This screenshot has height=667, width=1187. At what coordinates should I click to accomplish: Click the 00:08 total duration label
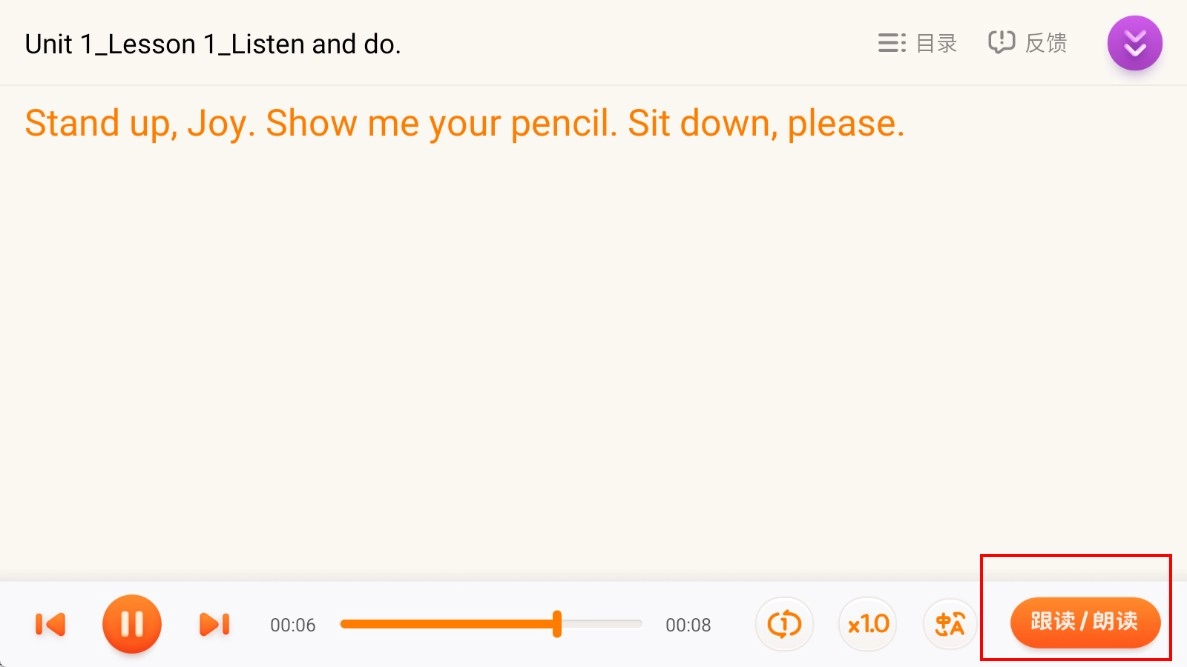[x=688, y=625]
